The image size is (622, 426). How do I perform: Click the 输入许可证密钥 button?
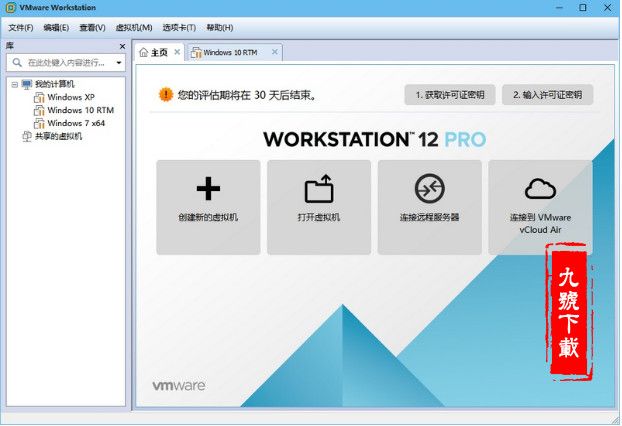(547, 95)
